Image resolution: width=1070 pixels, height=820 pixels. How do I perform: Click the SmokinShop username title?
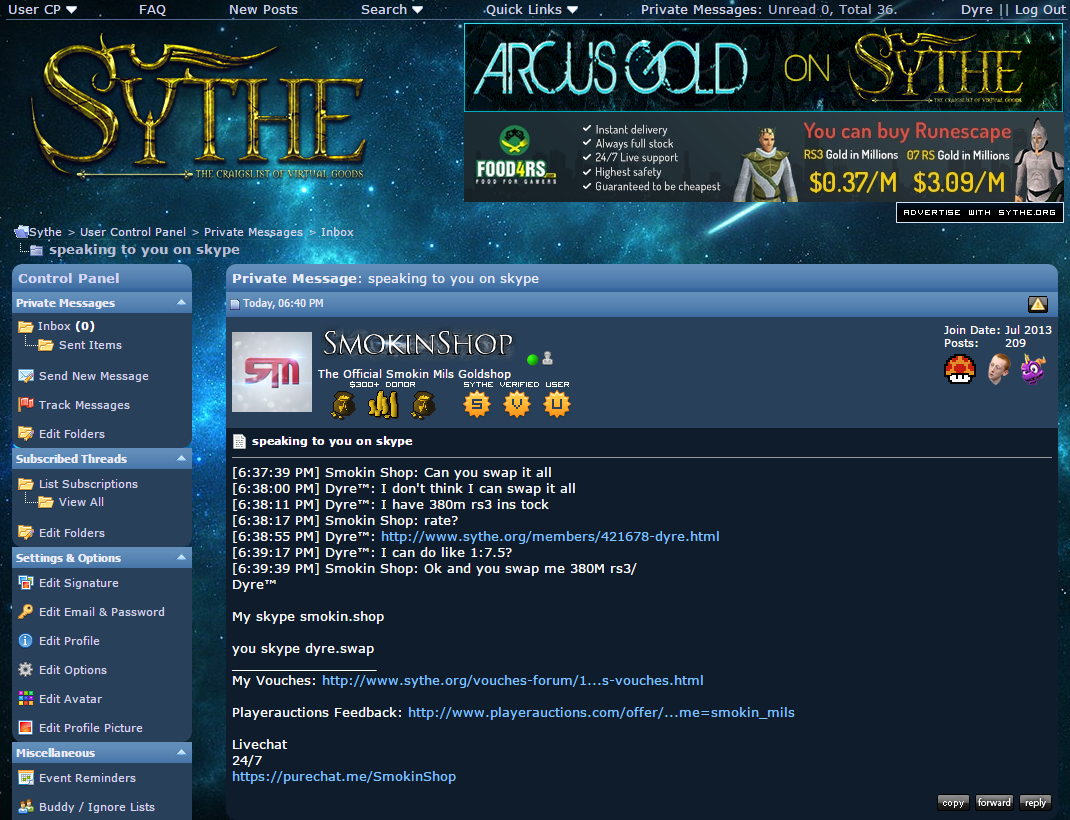[418, 343]
